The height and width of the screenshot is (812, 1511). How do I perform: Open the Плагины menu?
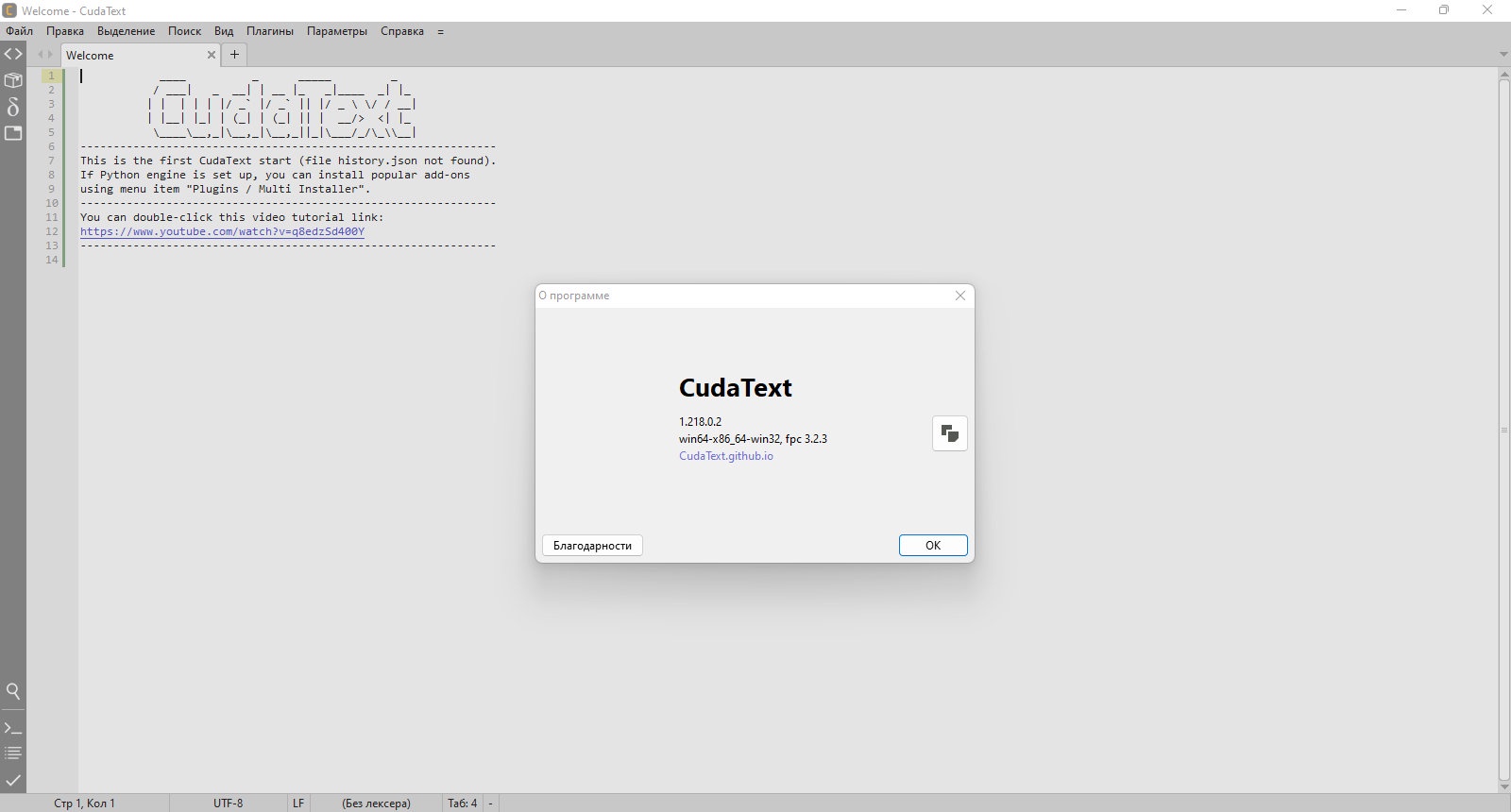[x=270, y=31]
